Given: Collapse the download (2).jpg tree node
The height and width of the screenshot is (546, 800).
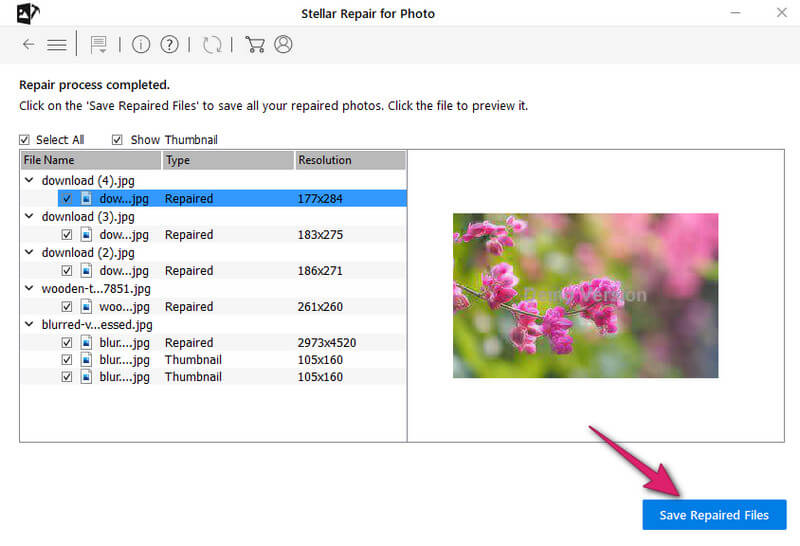Looking at the screenshot, I should click(x=29, y=252).
